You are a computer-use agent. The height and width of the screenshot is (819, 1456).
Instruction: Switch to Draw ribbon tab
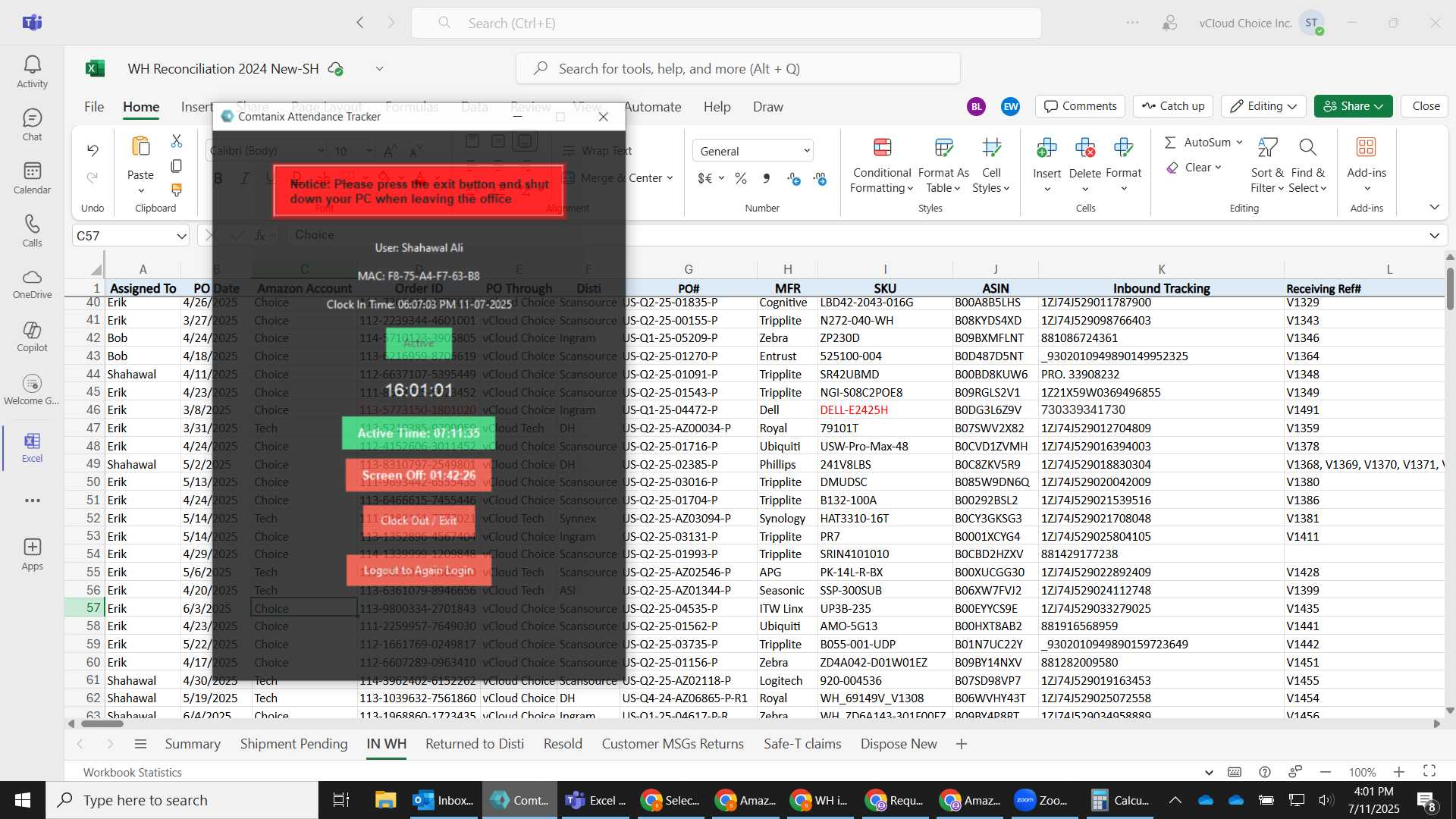click(x=767, y=107)
